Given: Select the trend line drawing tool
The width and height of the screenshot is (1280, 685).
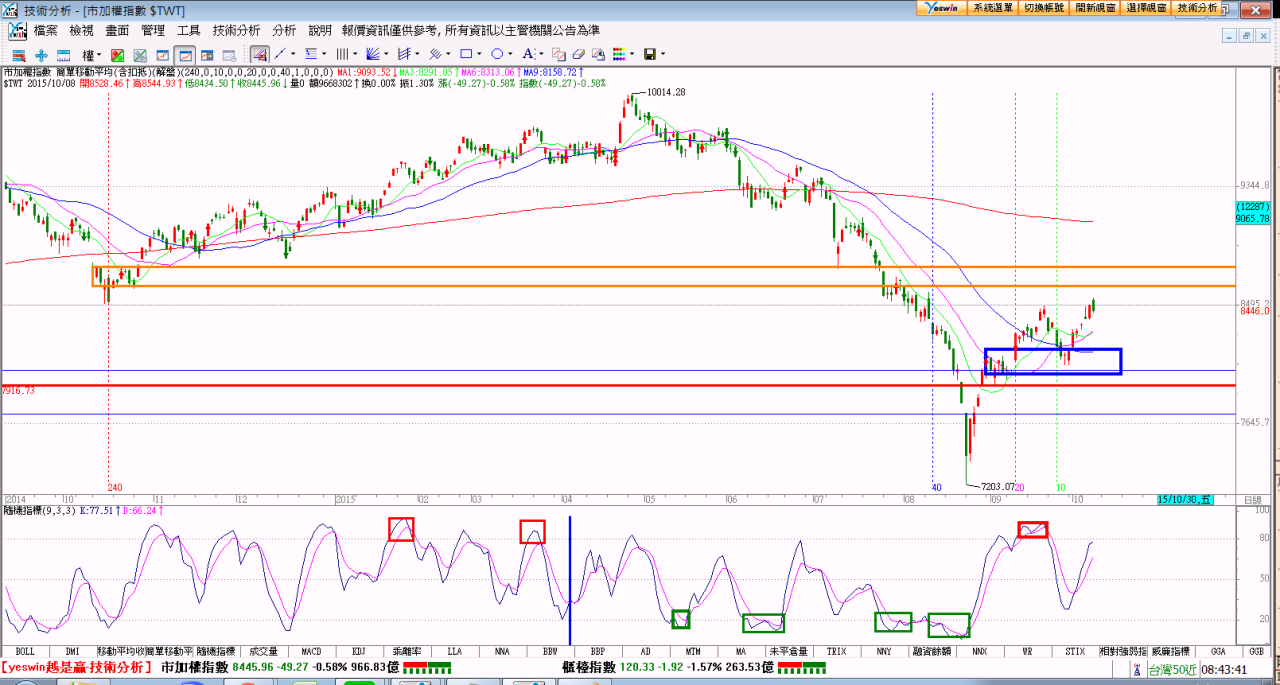Looking at the screenshot, I should pos(280,54).
